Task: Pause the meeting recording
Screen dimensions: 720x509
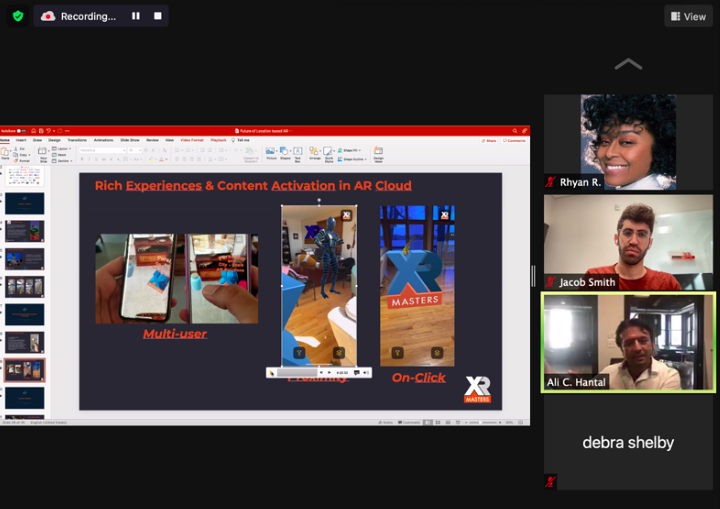Action: [x=136, y=16]
